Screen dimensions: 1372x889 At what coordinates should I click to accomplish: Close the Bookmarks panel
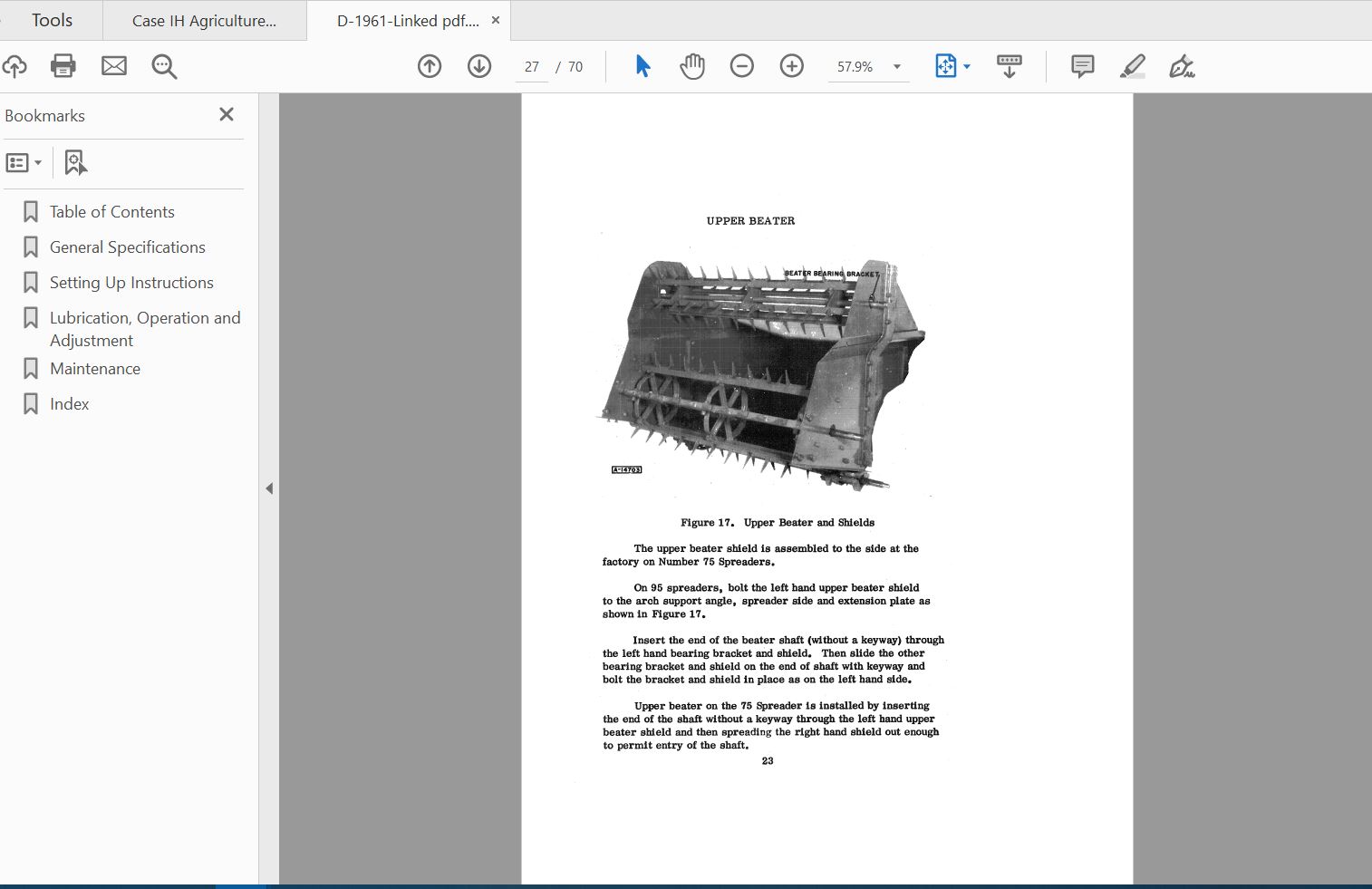(227, 114)
